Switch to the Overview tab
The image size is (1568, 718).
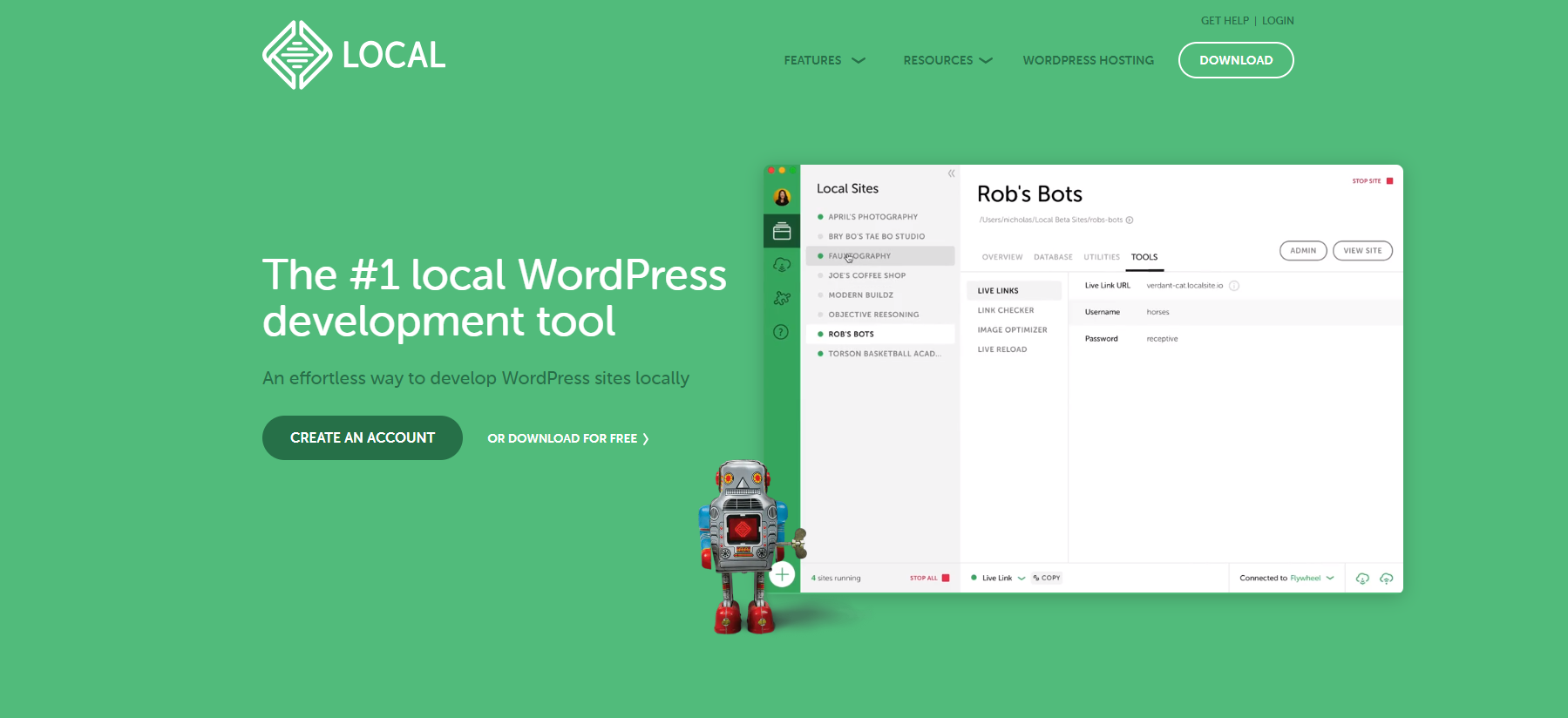coord(1002,257)
